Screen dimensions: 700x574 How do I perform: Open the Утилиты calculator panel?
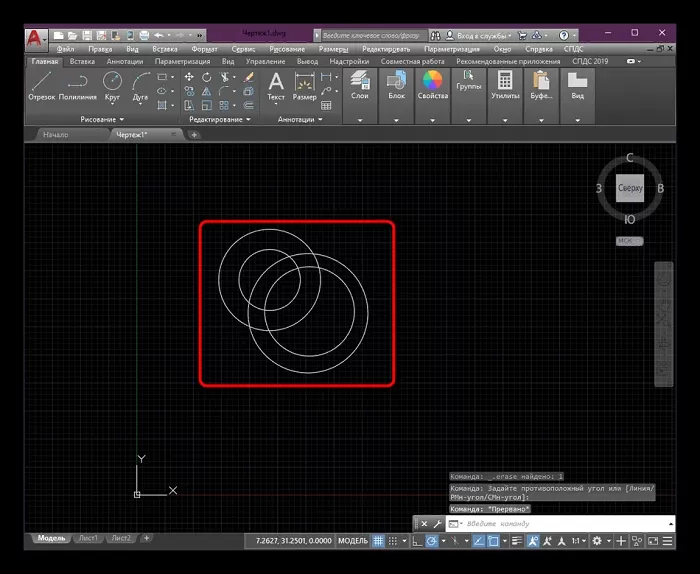click(505, 85)
